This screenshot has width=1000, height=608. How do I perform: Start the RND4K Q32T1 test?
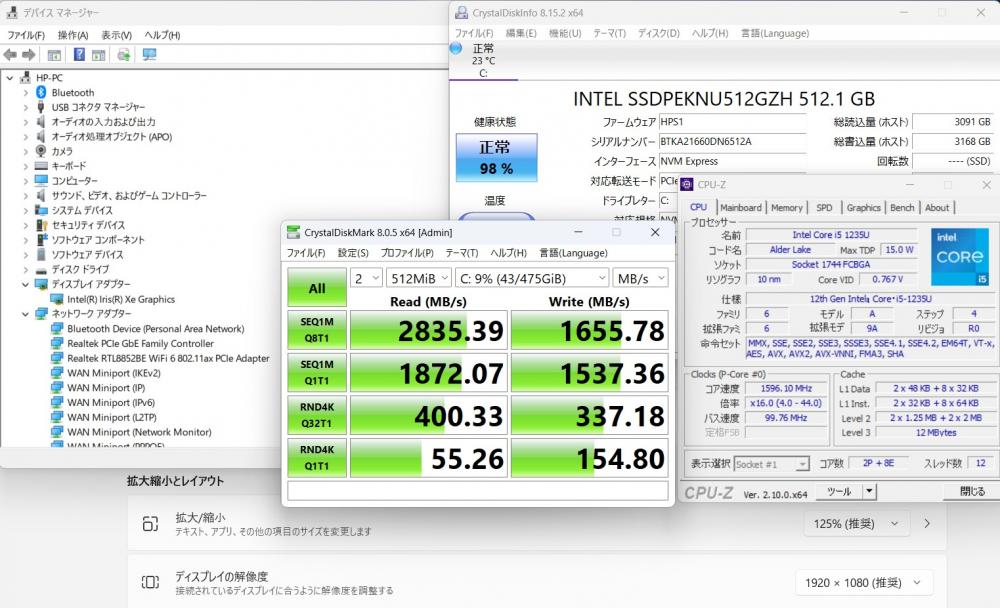point(317,415)
